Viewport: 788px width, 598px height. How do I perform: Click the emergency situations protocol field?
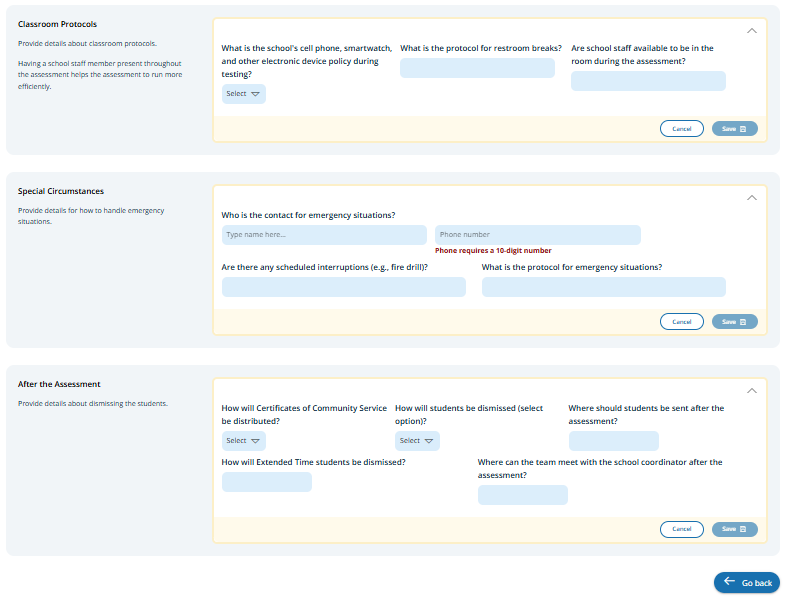tap(603, 287)
